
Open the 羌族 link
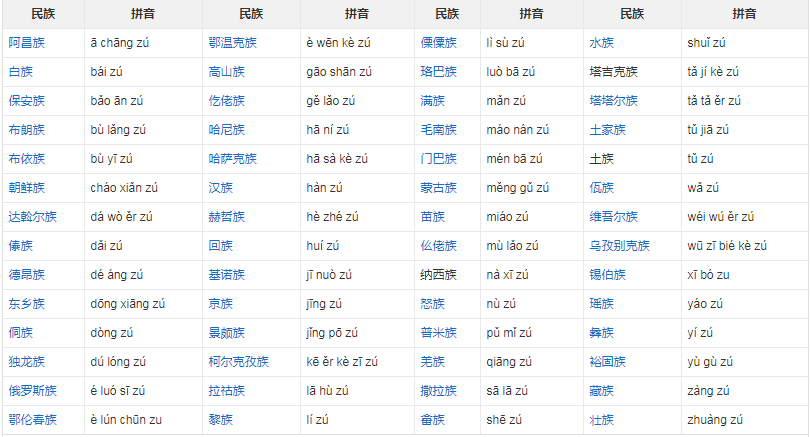[x=432, y=362]
